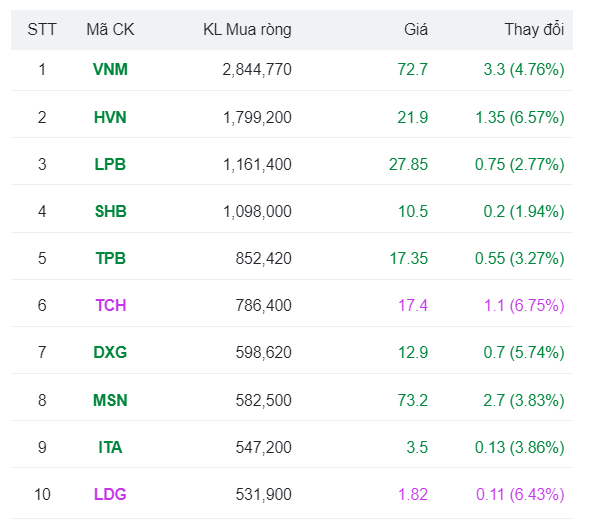590x531 pixels.
Task: Click MSN price 73.2
Action: pos(413,400)
